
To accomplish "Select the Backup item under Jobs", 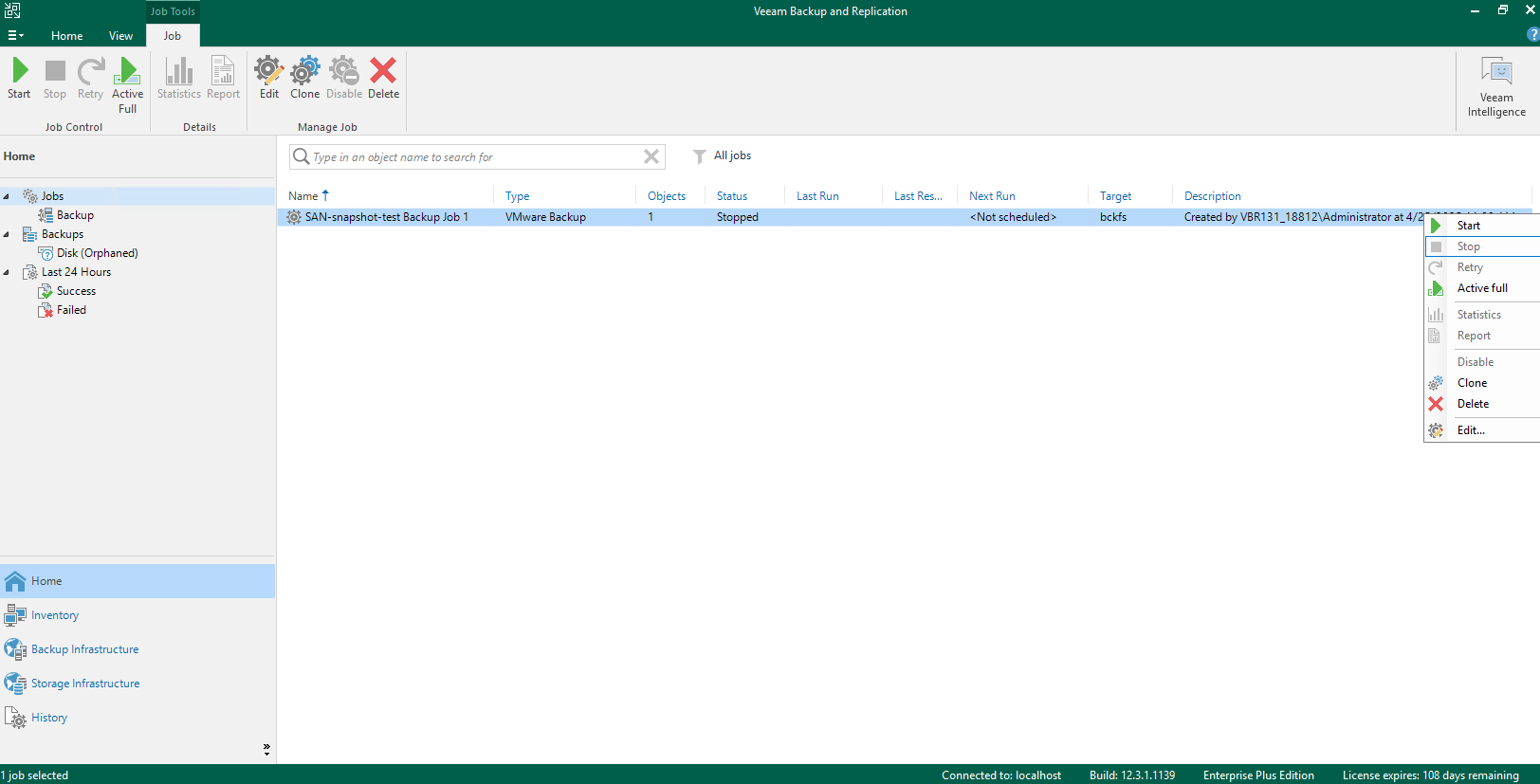I will (x=75, y=215).
